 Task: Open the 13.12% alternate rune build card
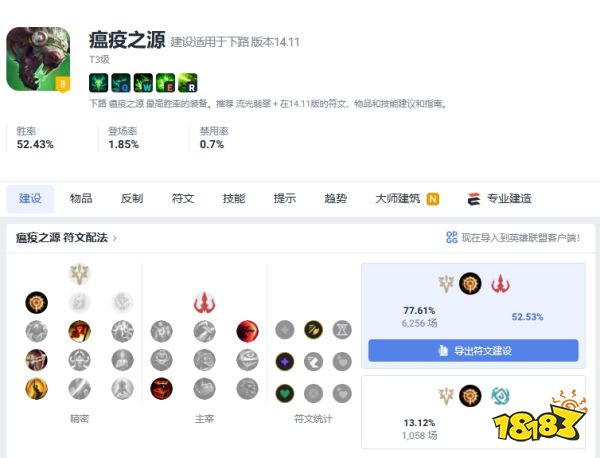coord(473,412)
